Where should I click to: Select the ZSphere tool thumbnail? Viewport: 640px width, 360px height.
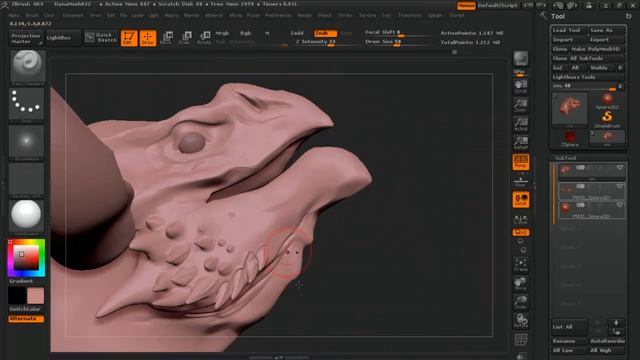tap(569, 139)
